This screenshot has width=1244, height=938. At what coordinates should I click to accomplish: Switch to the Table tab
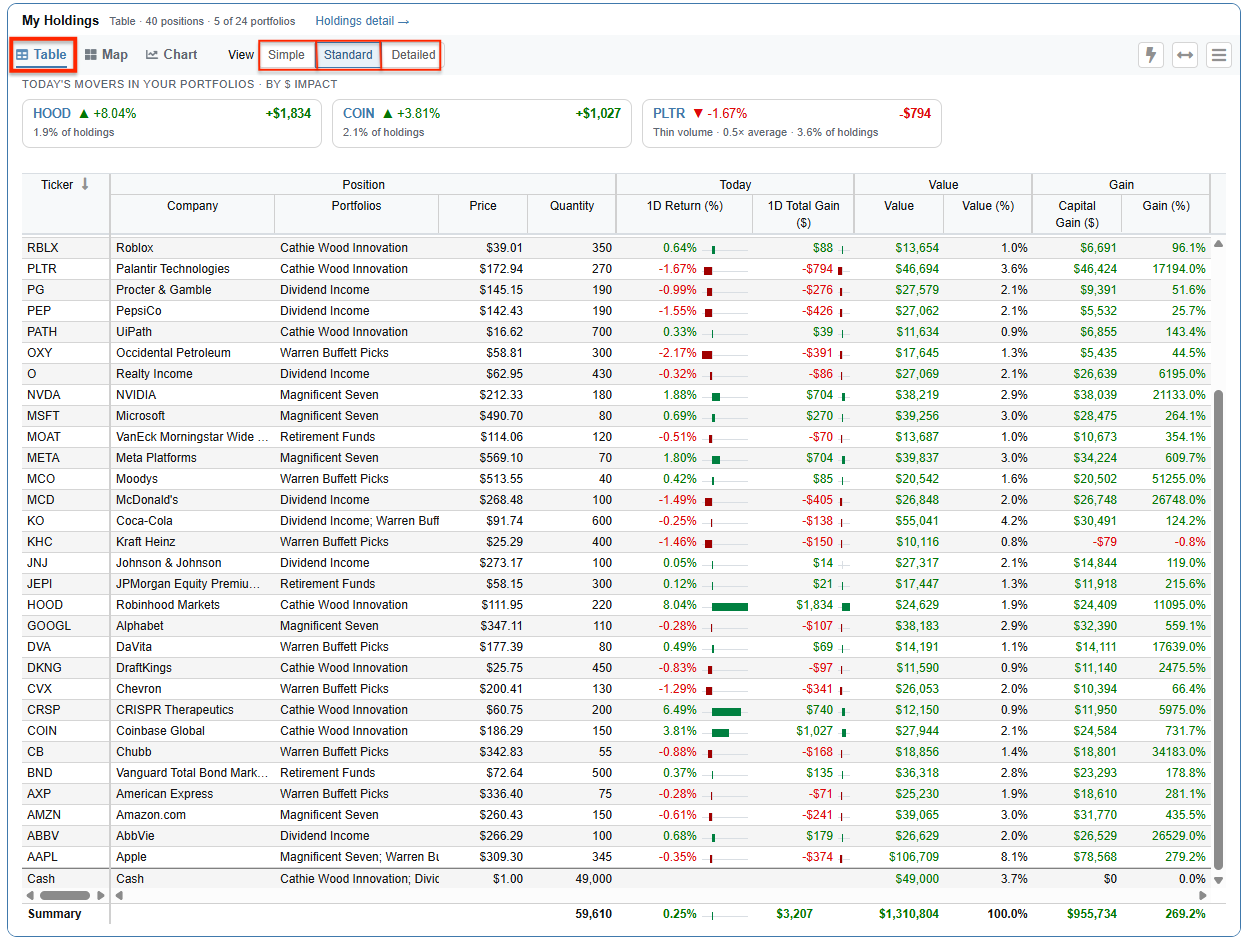(42, 55)
